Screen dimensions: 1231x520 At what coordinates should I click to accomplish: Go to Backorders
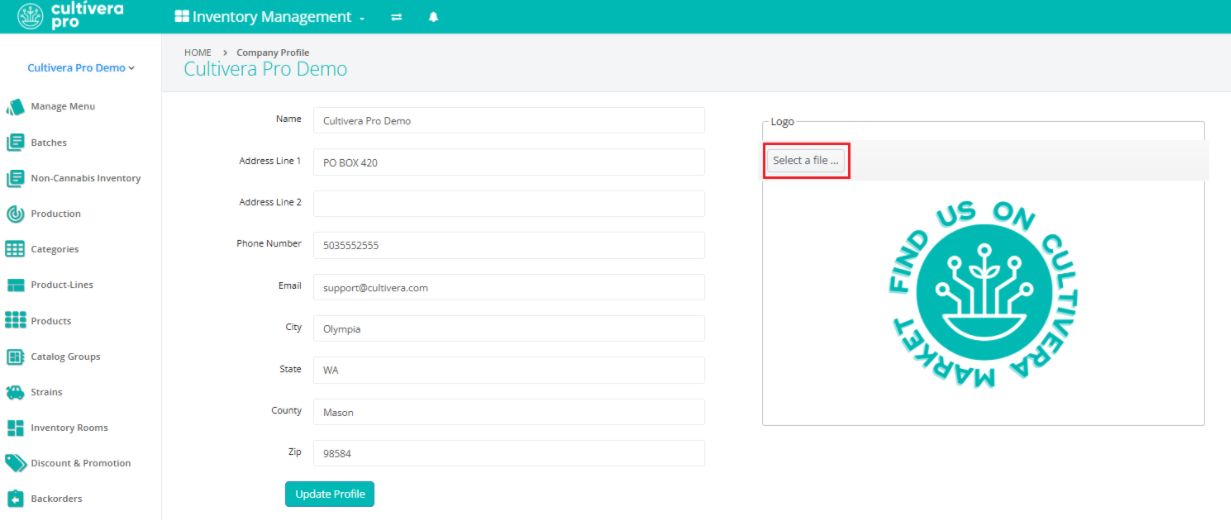click(x=57, y=498)
